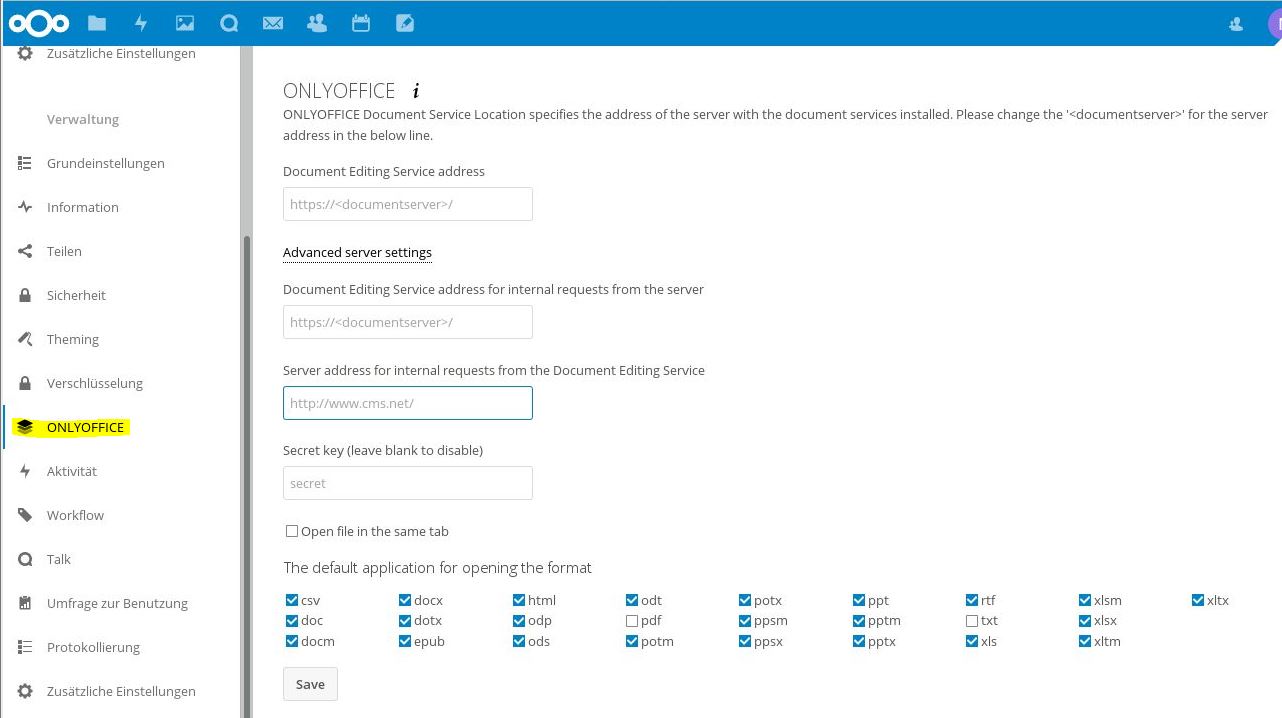Launch the Talk app from the top bar
This screenshot has height=718, width=1282.
[229, 23]
